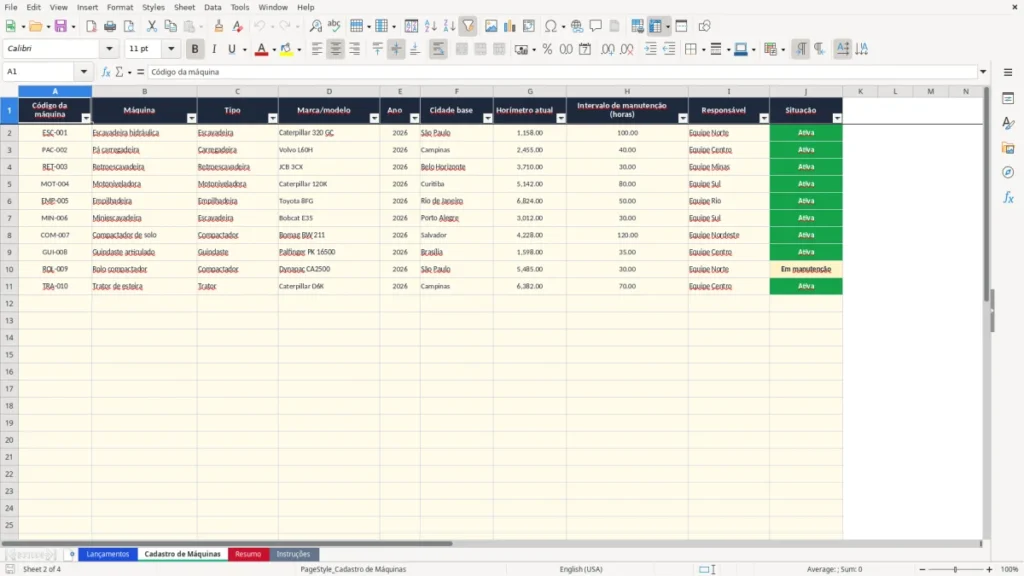Toggle Bold formatting
The image size is (1024, 576).
tap(195, 49)
